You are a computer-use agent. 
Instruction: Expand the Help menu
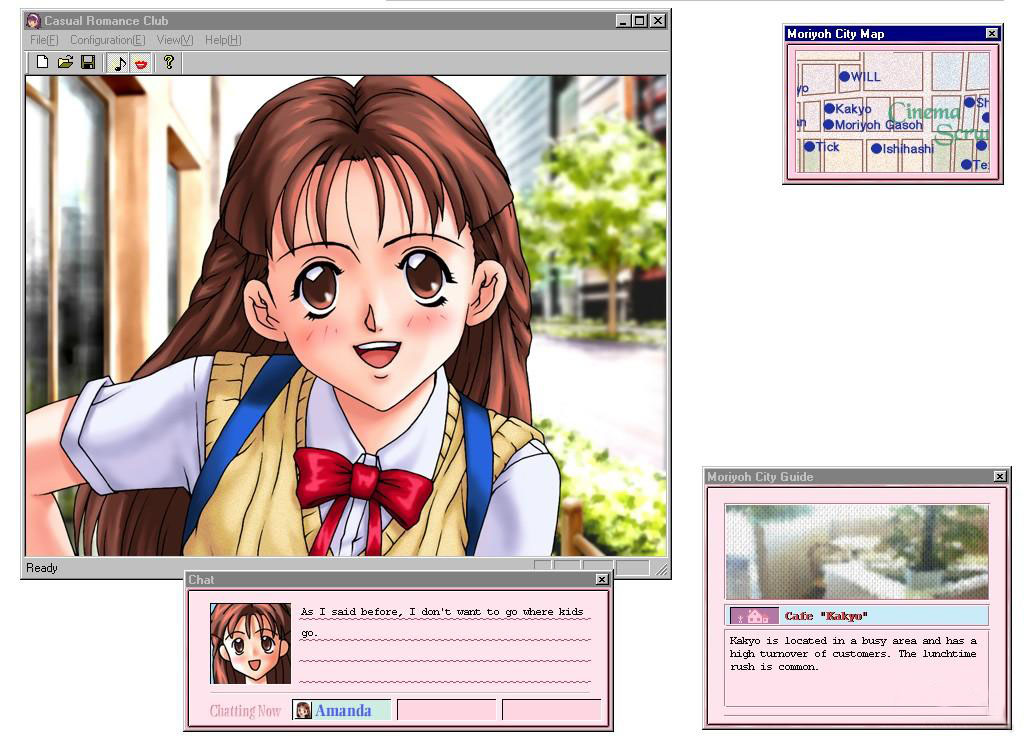click(222, 40)
